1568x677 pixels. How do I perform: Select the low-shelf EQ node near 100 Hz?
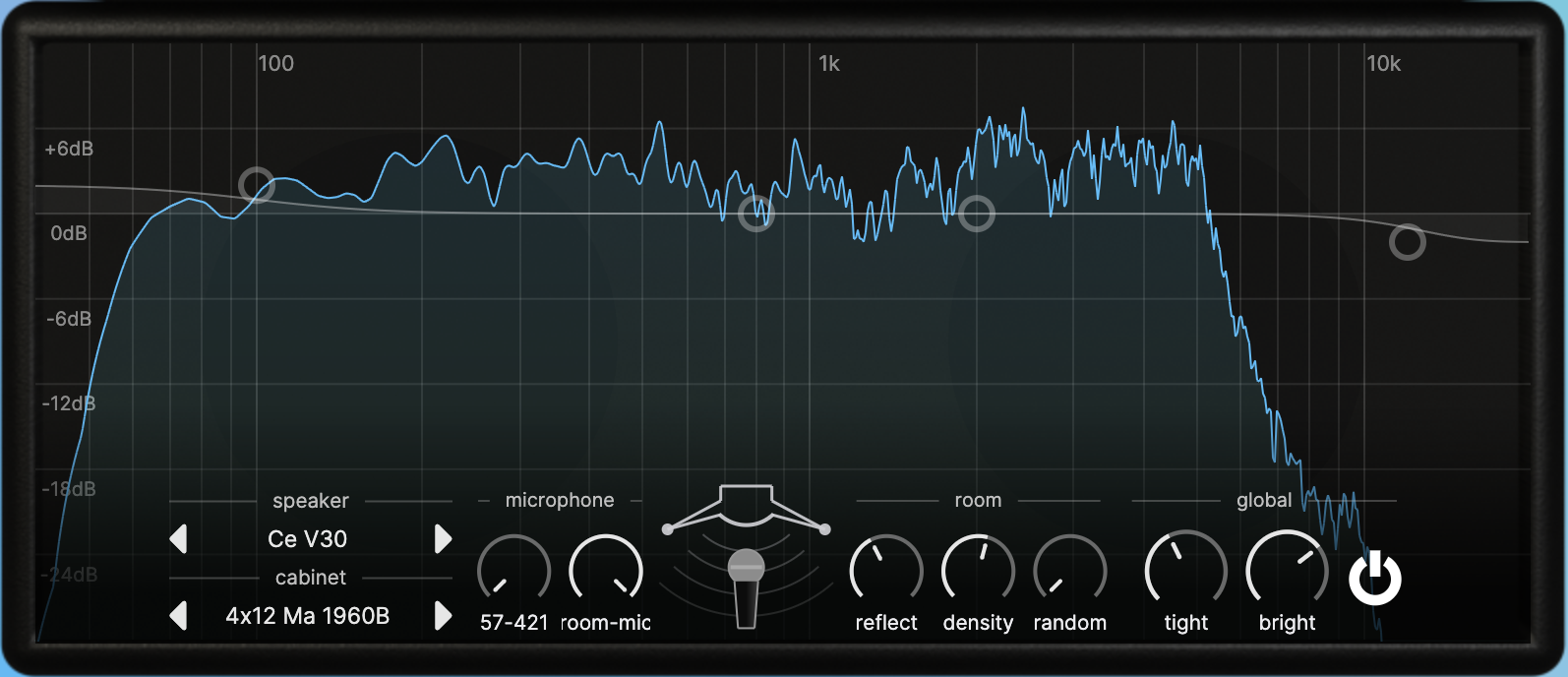[x=257, y=184]
